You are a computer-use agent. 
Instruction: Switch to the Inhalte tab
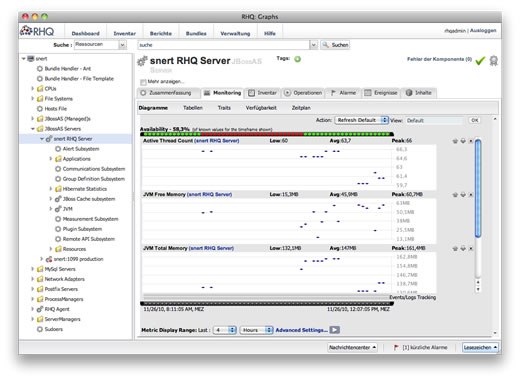pyautogui.click(x=419, y=93)
